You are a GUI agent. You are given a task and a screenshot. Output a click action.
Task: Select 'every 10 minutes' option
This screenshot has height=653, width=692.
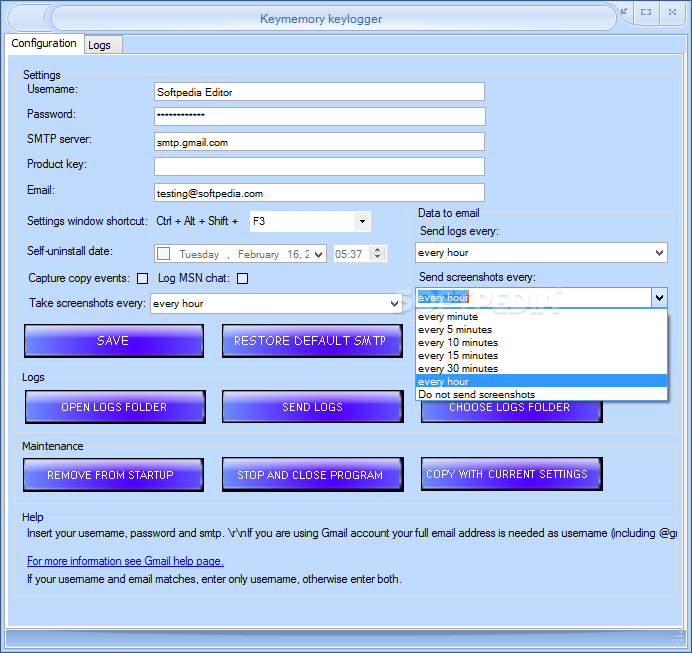coord(542,342)
